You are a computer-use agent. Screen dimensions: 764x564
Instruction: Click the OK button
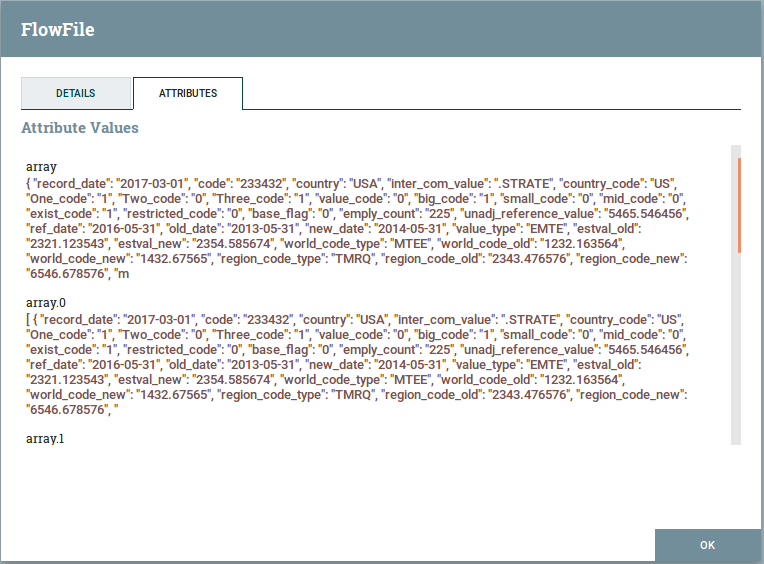coord(707,545)
